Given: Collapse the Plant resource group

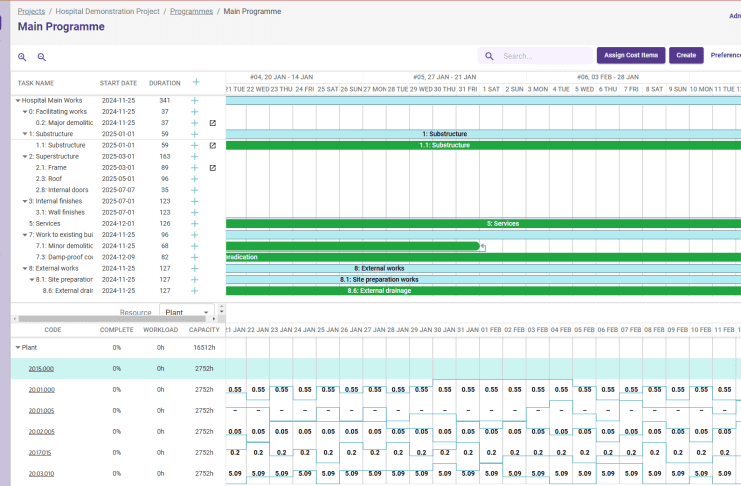Looking at the screenshot, I should (18, 347).
